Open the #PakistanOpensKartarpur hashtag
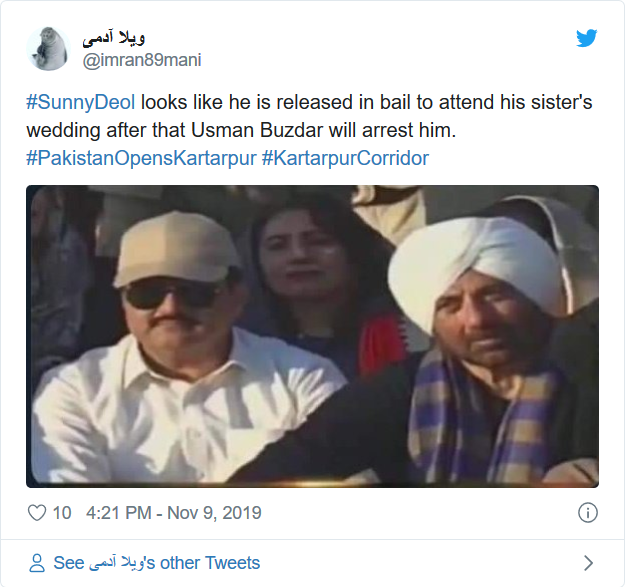 coord(141,158)
